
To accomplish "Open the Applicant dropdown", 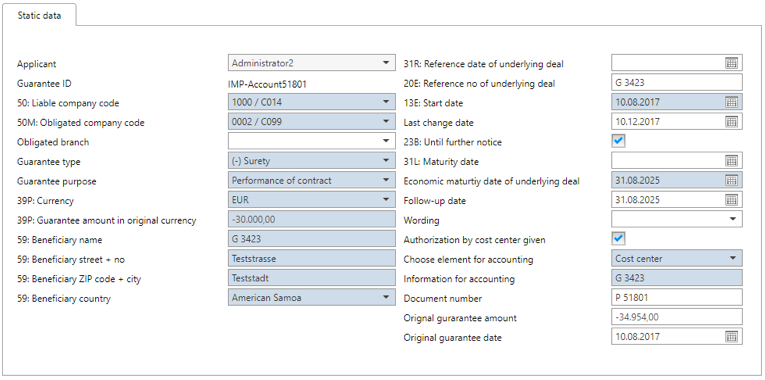I will coord(311,63).
